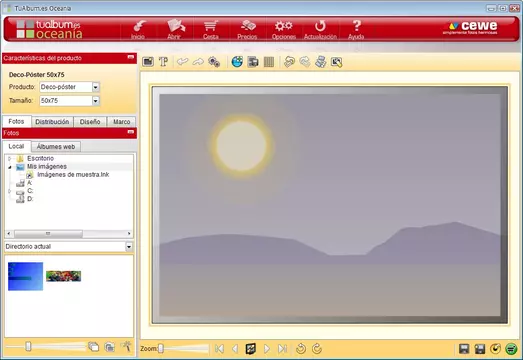Click the faded swap-arrows icon before the printer
The width and height of the screenshot is (523, 360).
[305, 62]
